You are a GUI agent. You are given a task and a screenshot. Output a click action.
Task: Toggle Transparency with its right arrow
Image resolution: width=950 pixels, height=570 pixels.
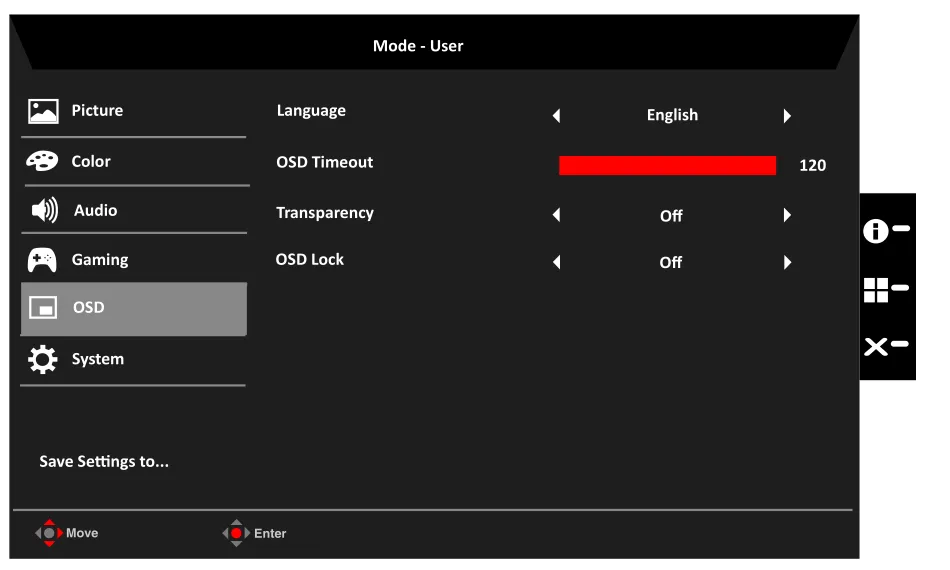(787, 215)
